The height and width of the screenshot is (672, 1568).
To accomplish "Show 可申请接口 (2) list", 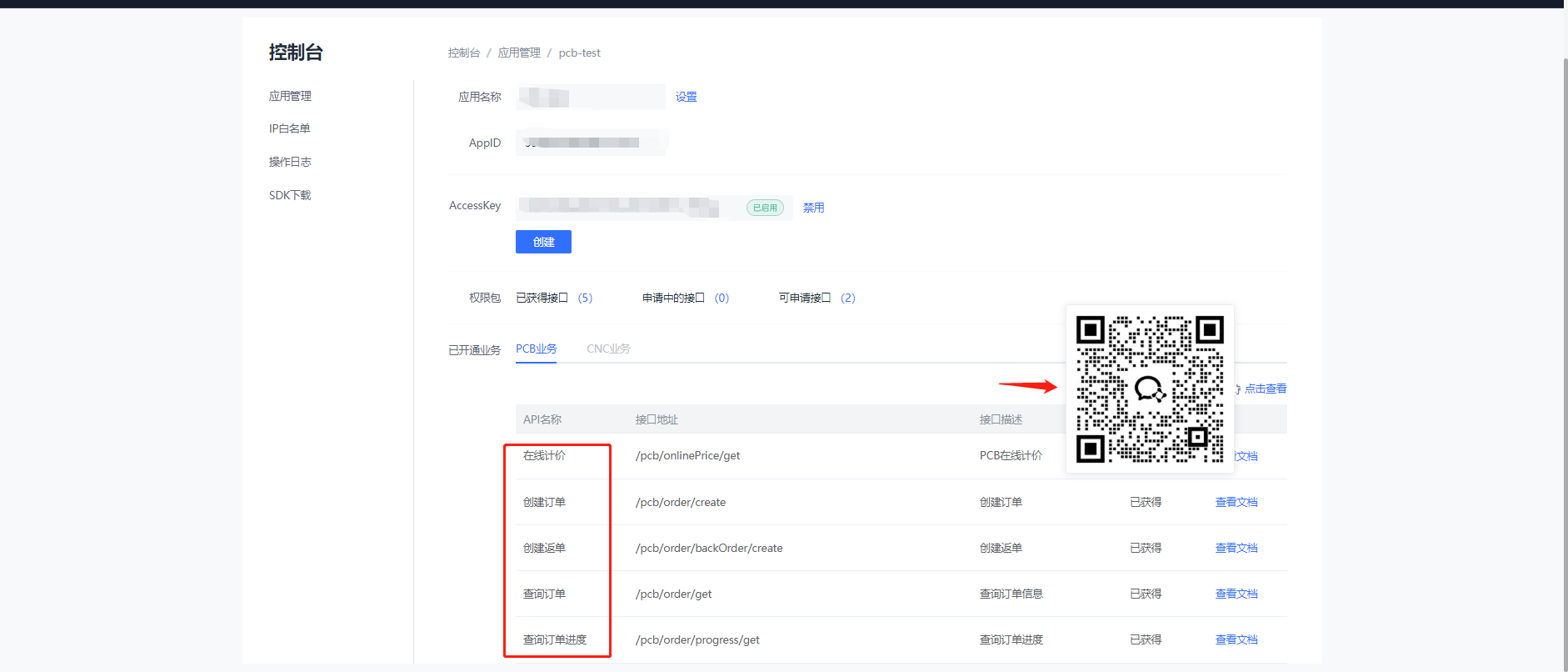I will tap(816, 298).
